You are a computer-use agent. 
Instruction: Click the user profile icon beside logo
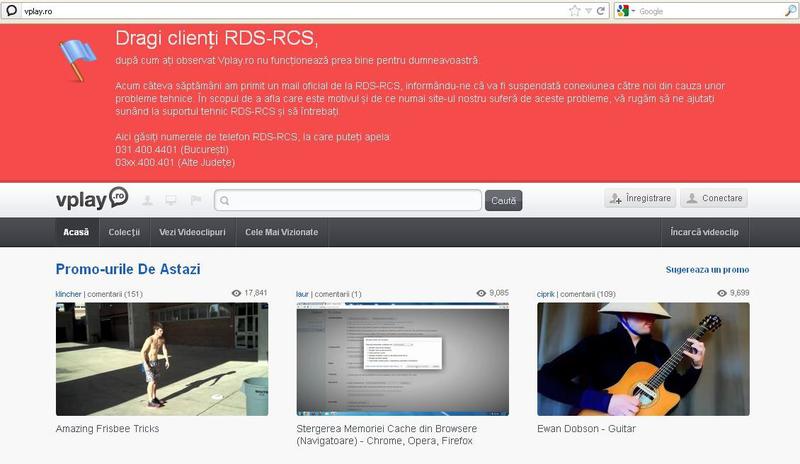click(147, 200)
